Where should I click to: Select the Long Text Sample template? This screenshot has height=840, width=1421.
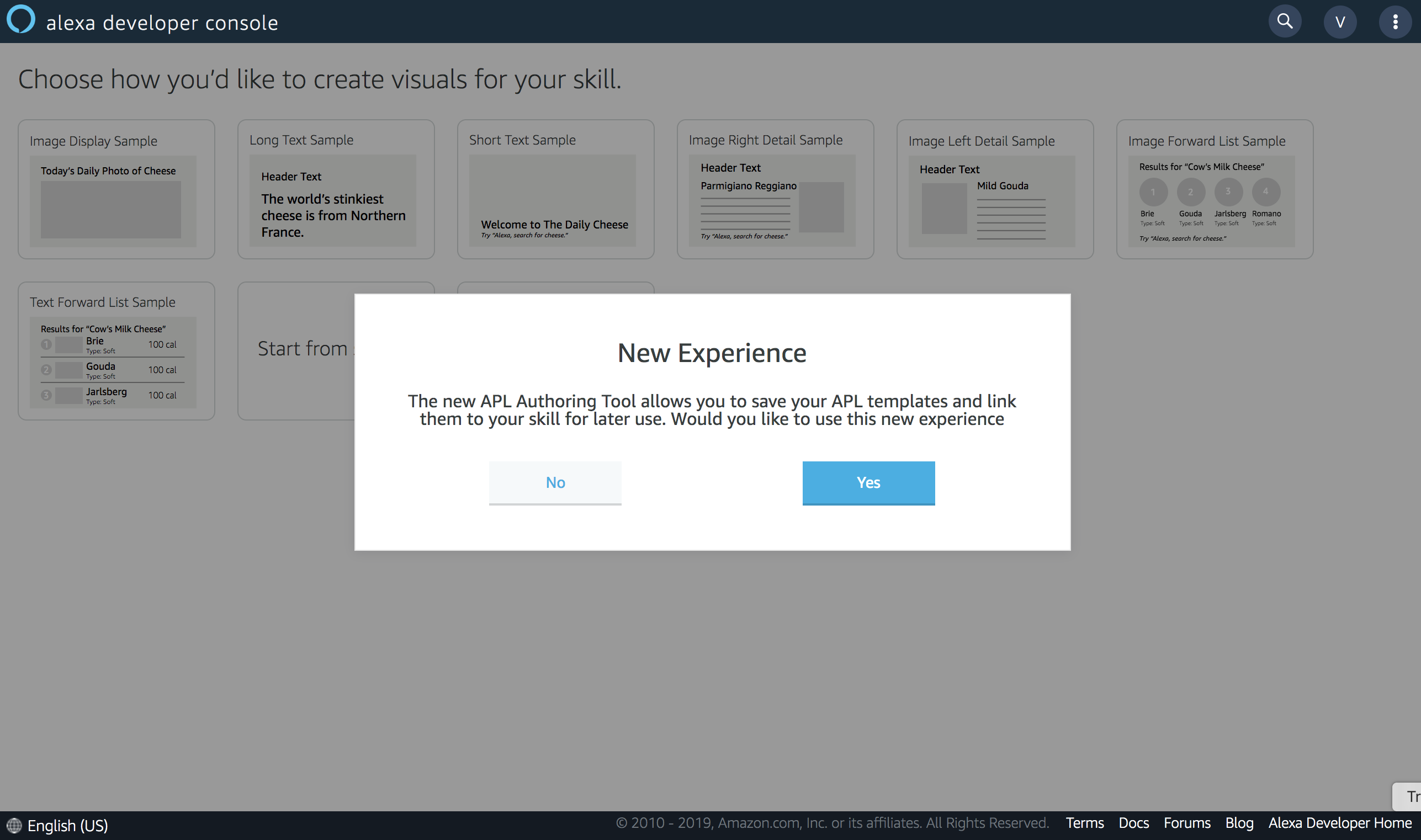tap(335, 190)
